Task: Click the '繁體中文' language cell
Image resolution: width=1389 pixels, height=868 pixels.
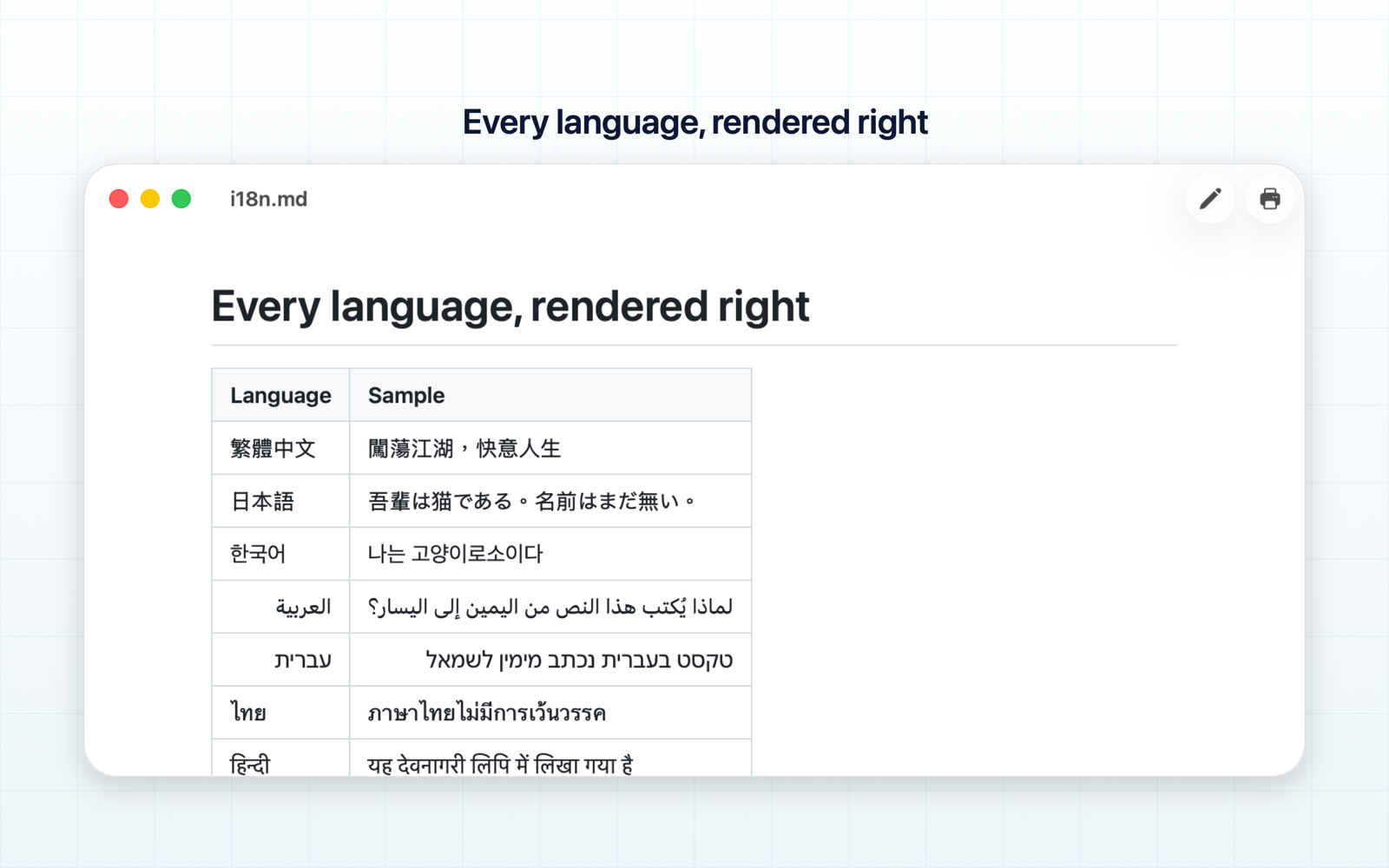Action: 280,448
